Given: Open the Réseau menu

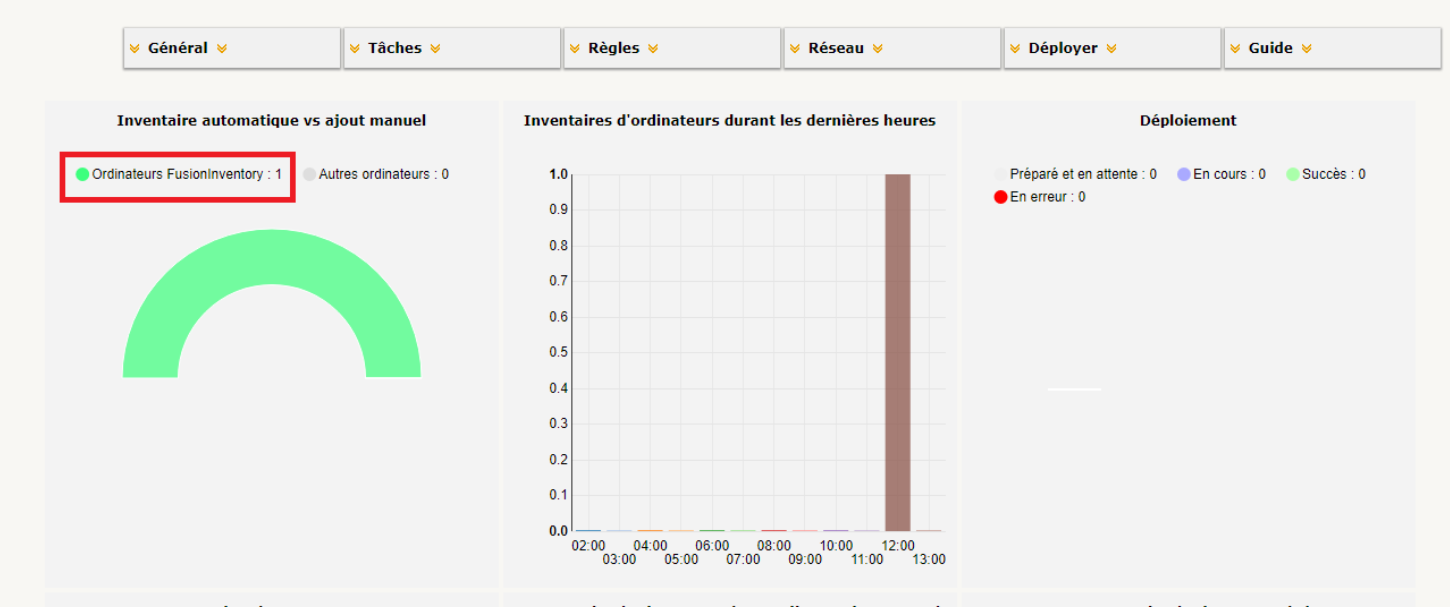Looking at the screenshot, I should (x=836, y=48).
